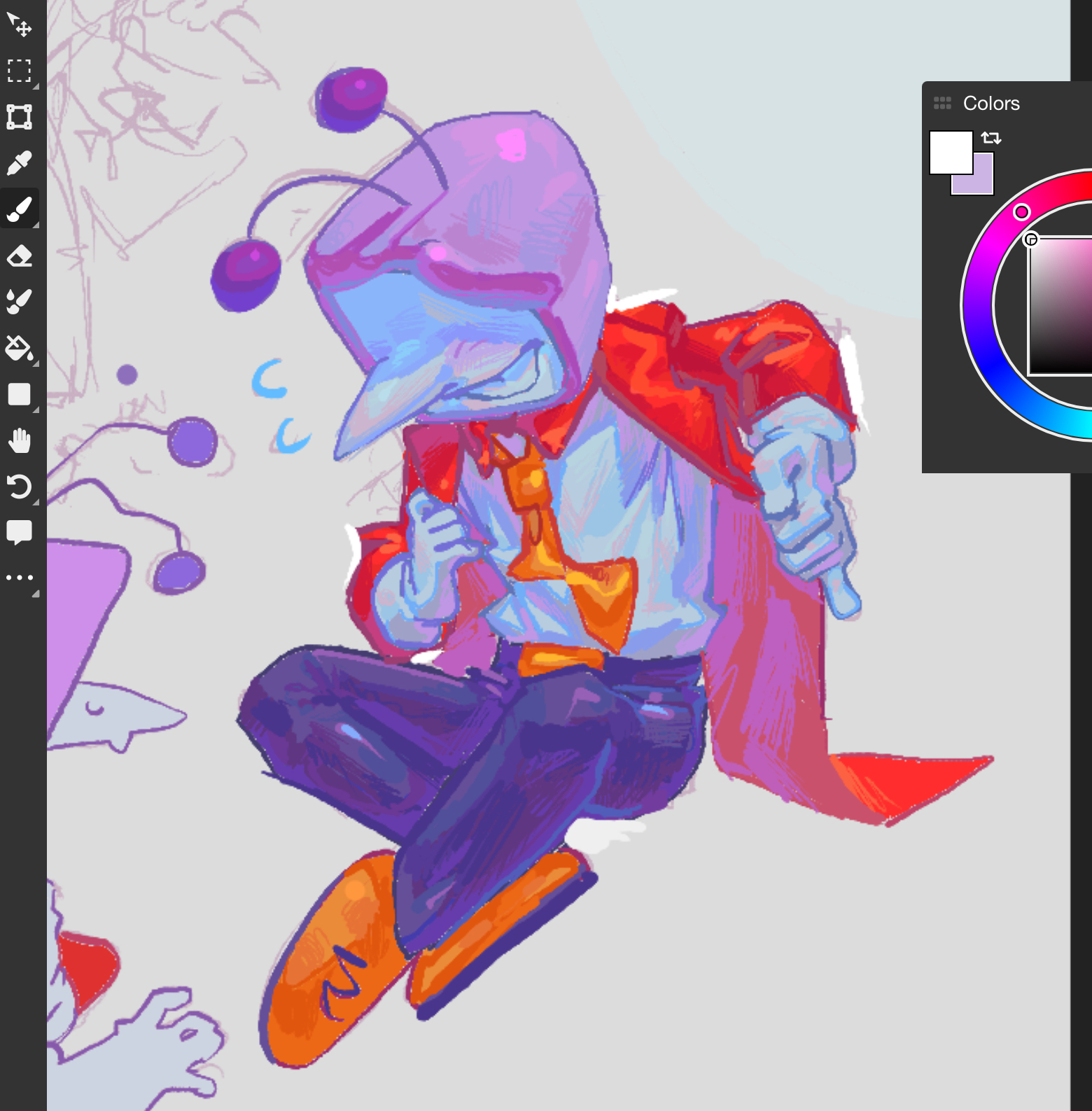Select the Rotate view tool
1092x1111 pixels.
19,487
